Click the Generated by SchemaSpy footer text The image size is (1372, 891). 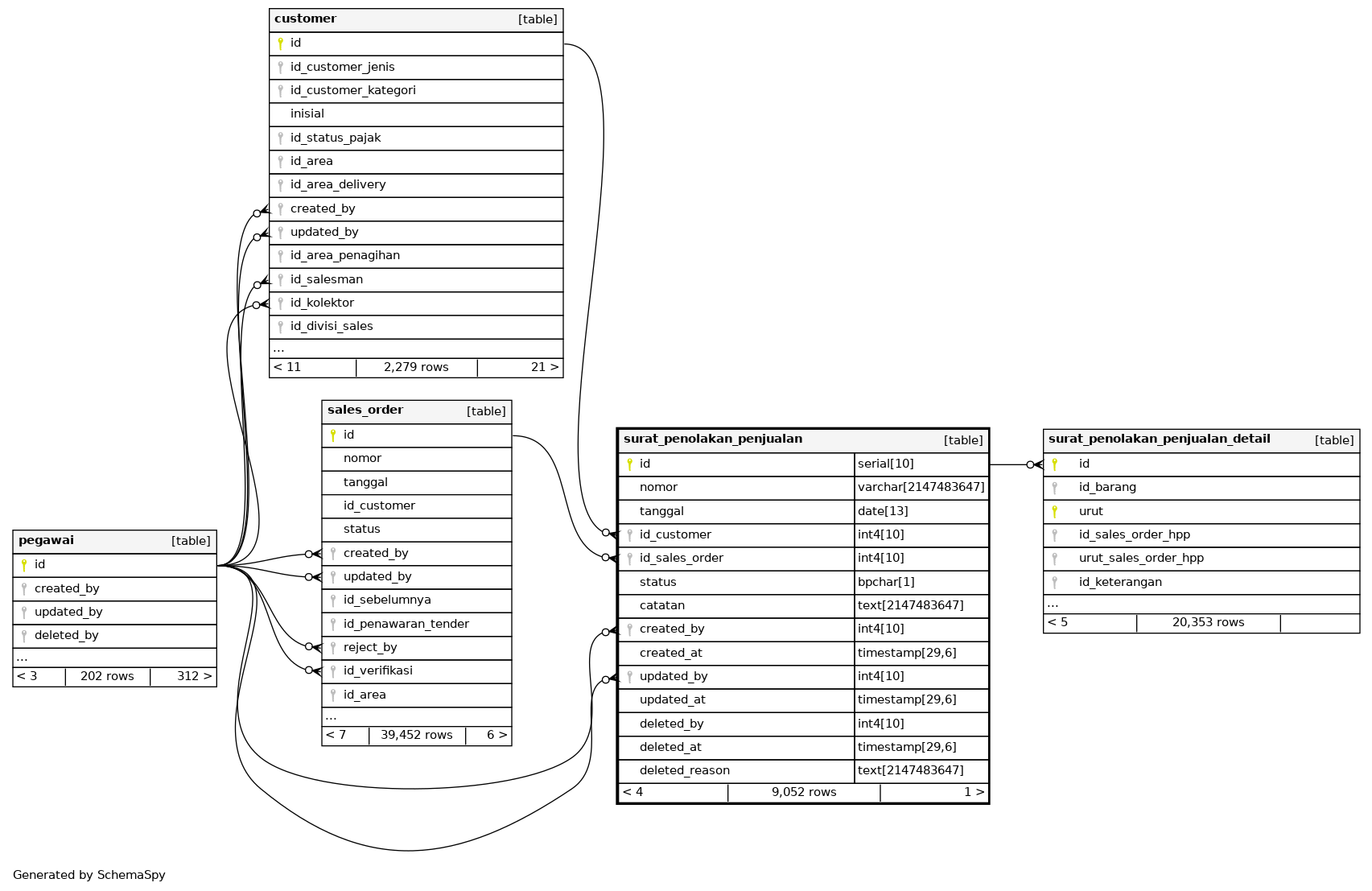click(89, 875)
